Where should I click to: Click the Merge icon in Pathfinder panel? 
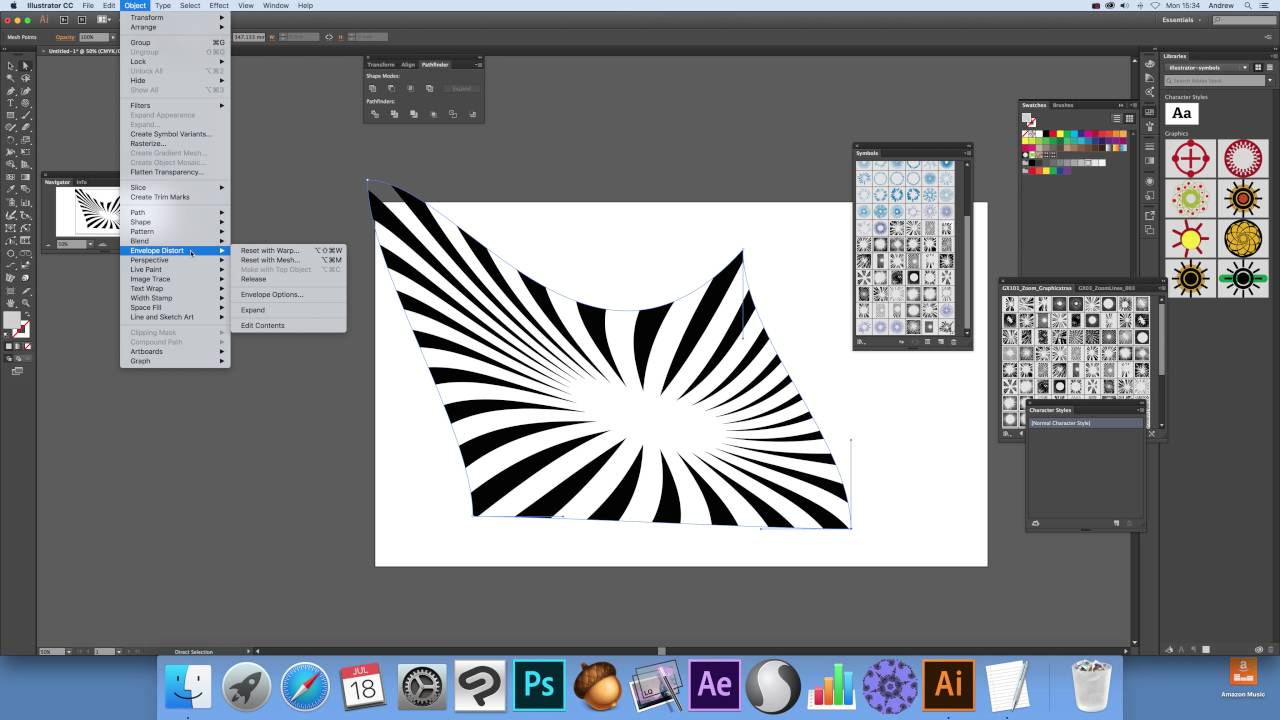[x=413, y=114]
